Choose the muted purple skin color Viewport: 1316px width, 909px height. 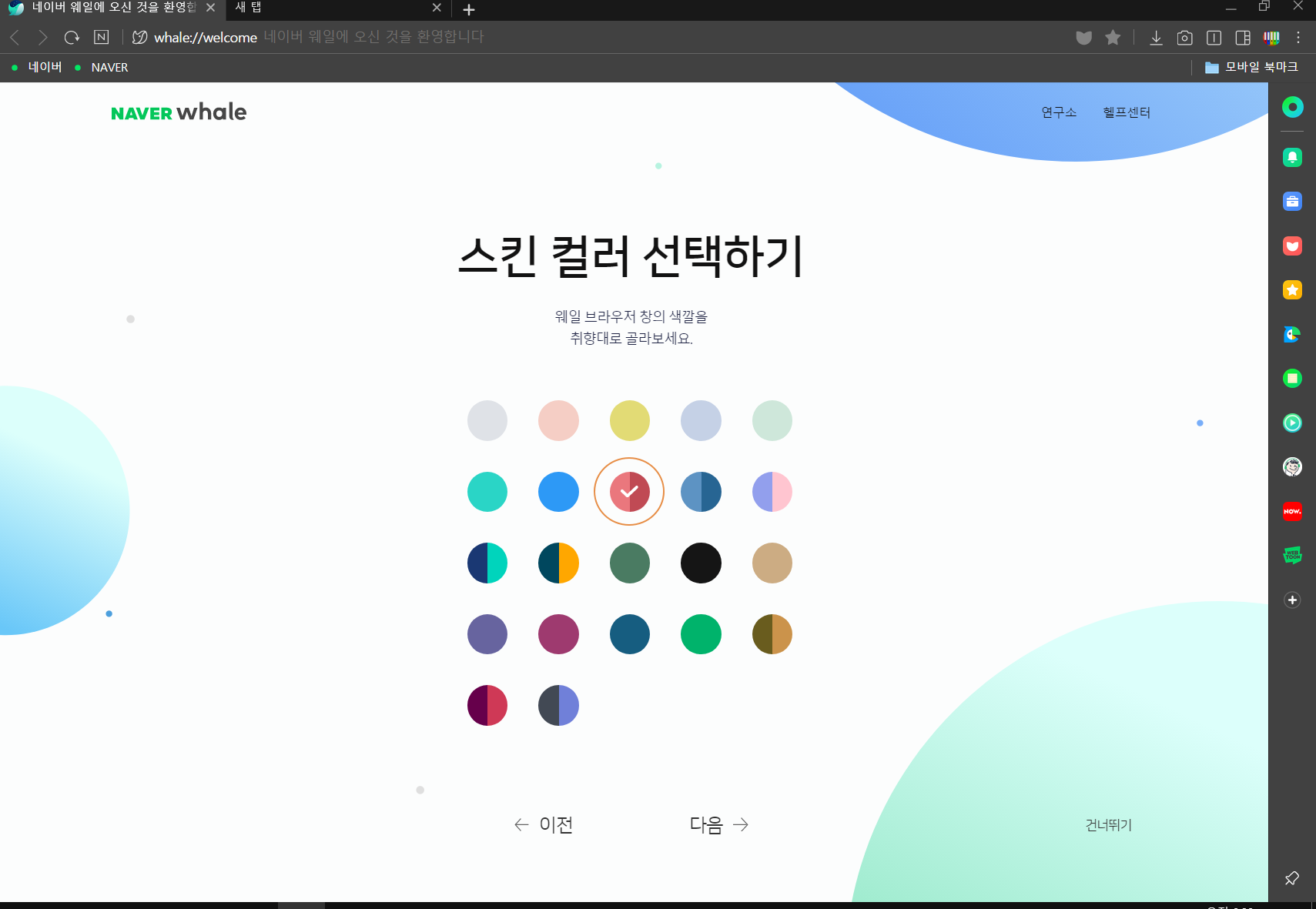click(487, 634)
